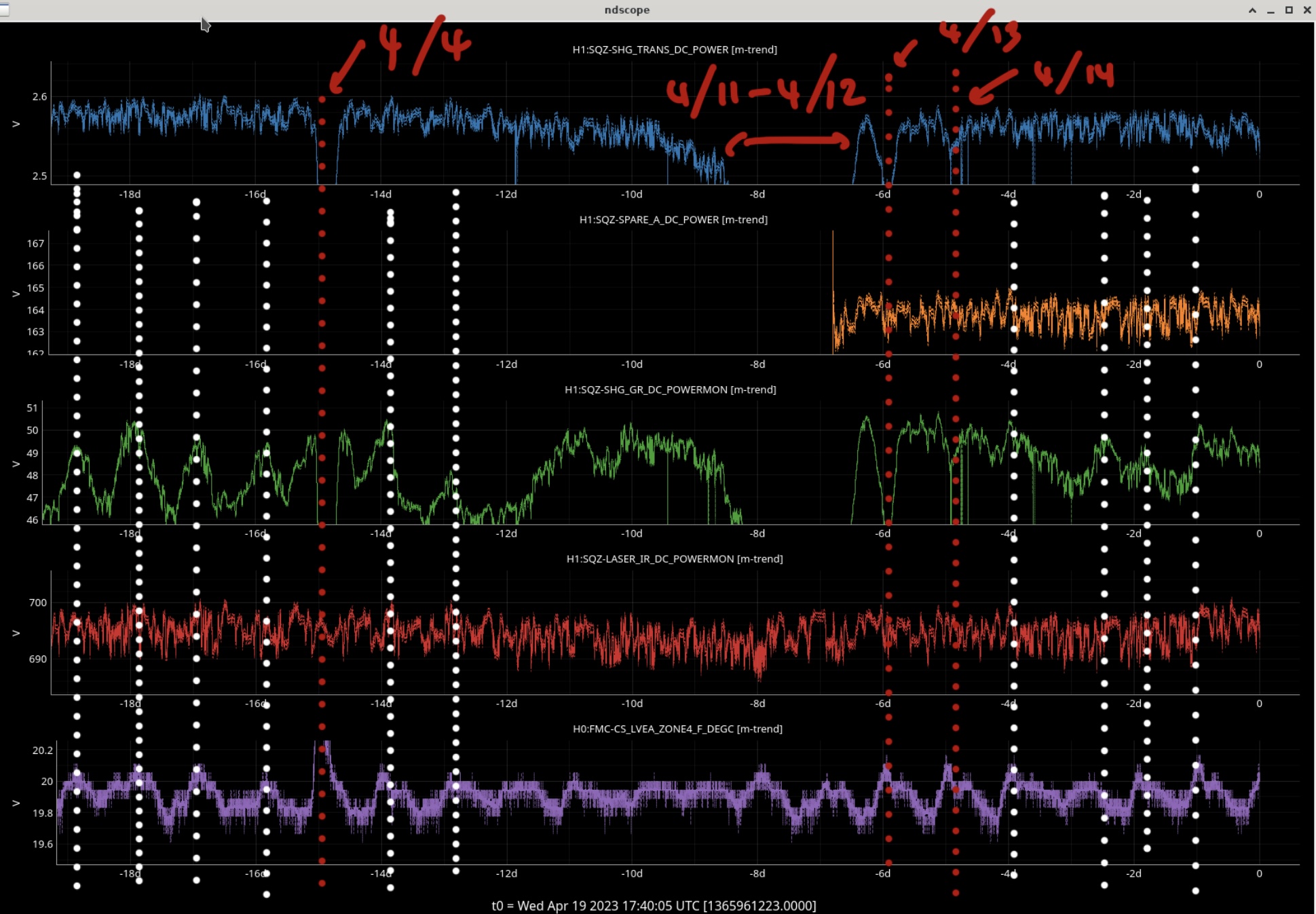Click the 2.6 Y-axis label on the top plot
1316x914 pixels.
(39, 97)
